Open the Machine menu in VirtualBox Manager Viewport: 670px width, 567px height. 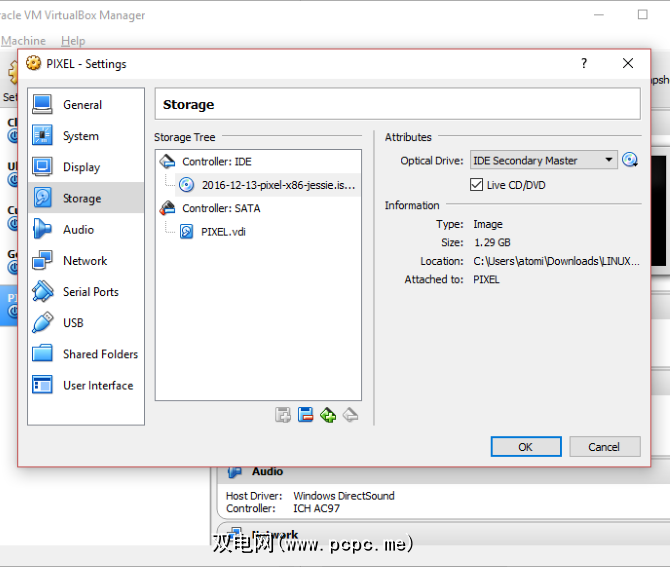coord(24,41)
